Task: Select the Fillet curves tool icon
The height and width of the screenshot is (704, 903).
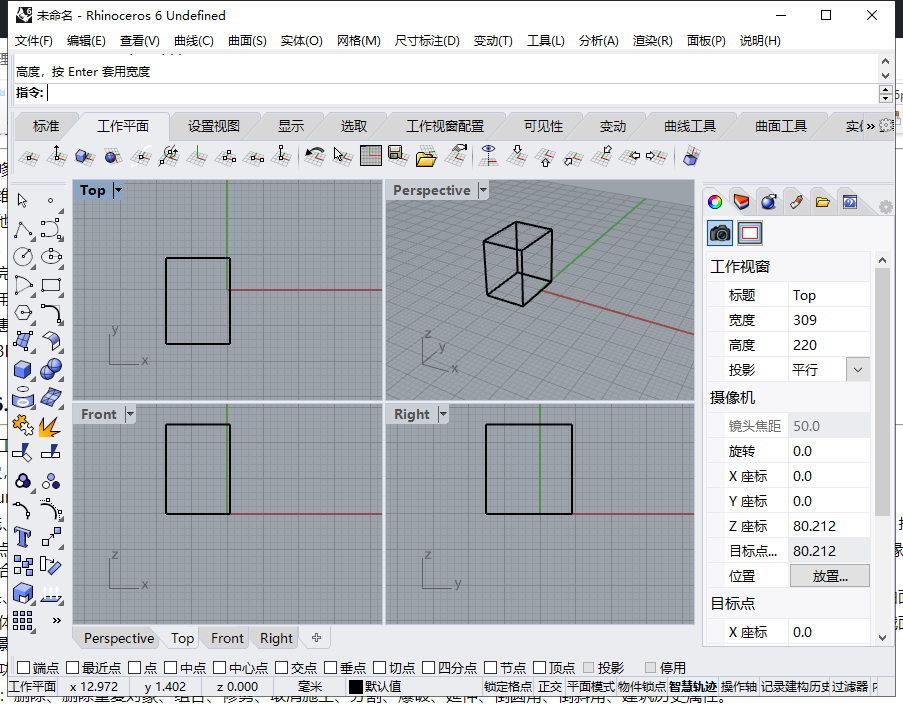Action: (x=51, y=313)
